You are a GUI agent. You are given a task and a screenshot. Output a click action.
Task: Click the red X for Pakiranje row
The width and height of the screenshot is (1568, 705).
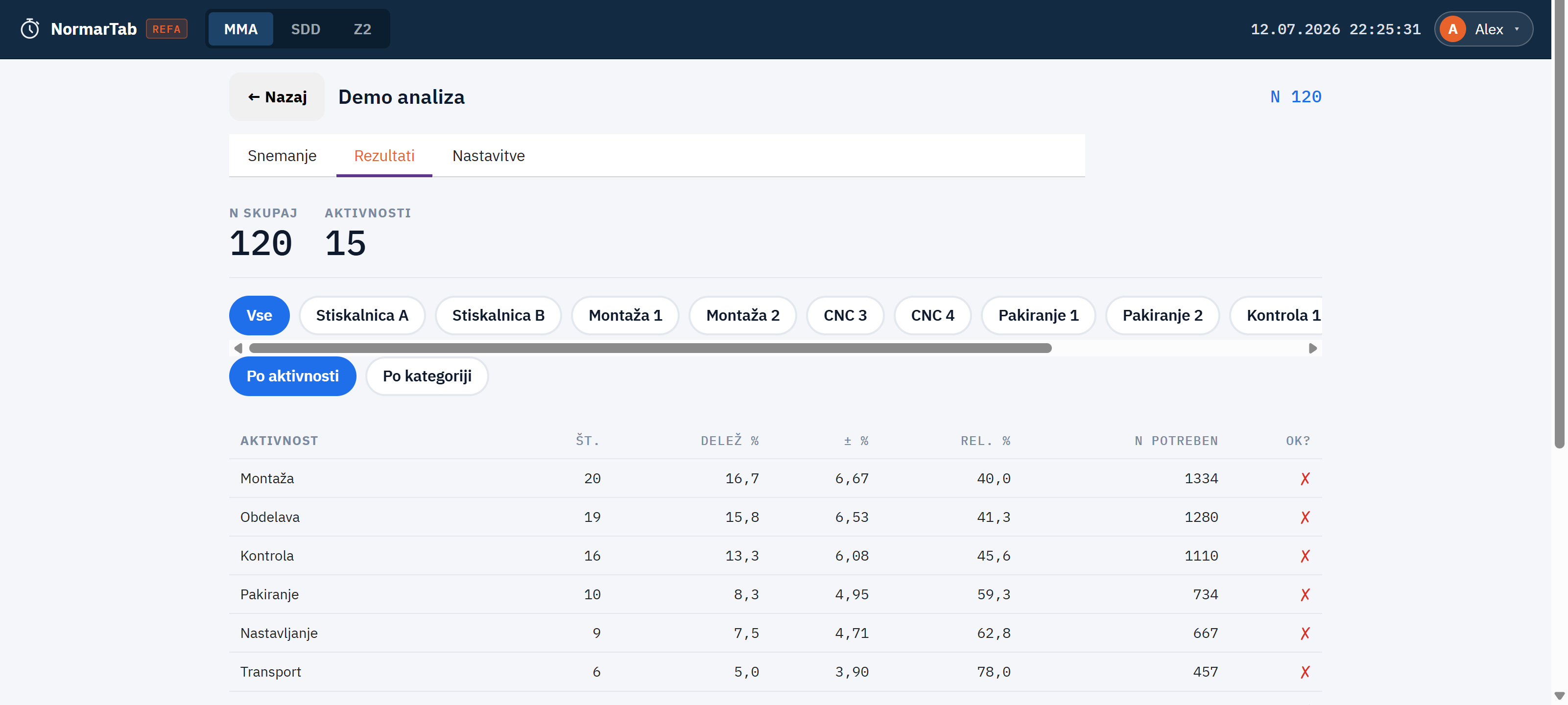coord(1305,594)
